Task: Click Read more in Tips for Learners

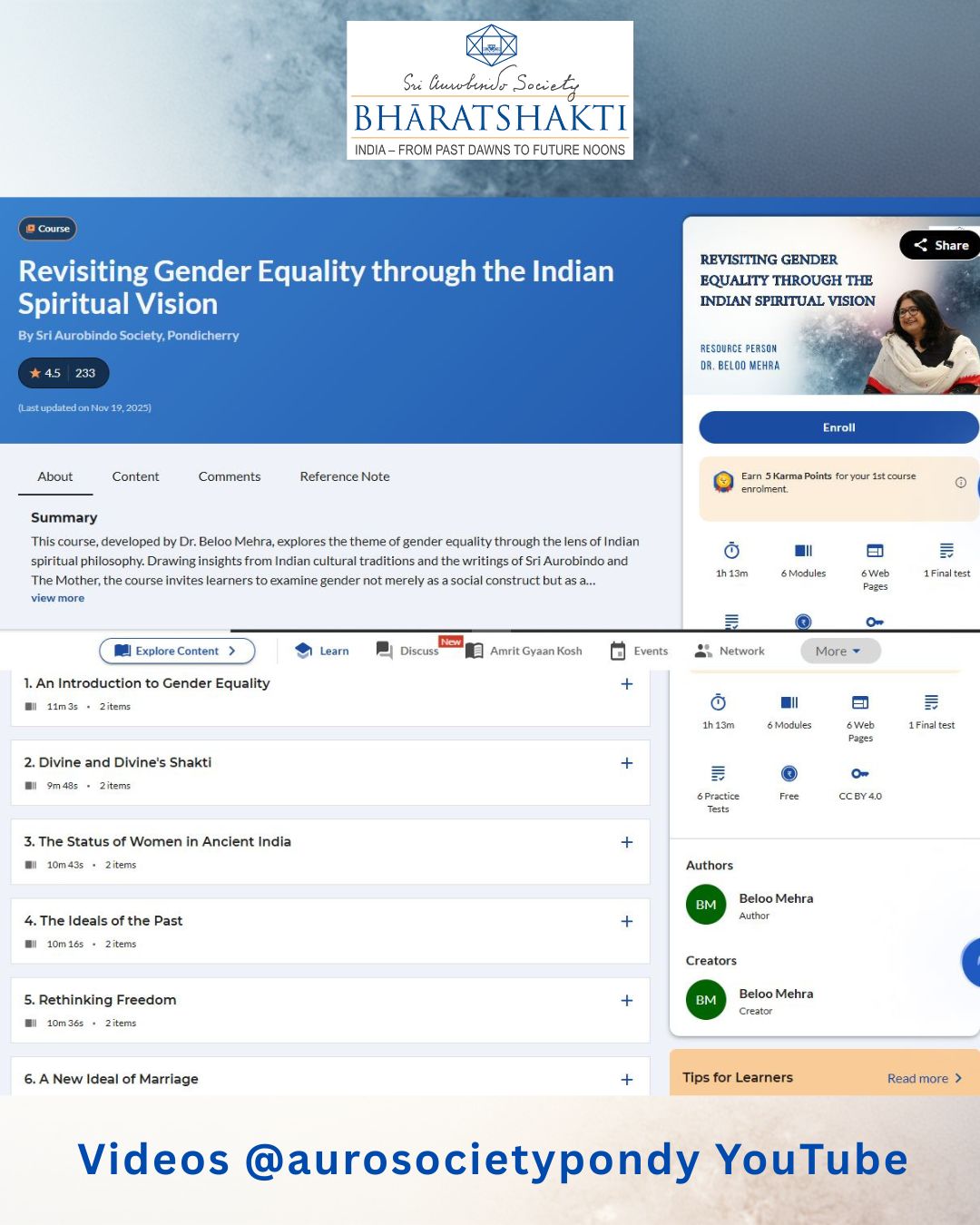Action: (924, 1078)
